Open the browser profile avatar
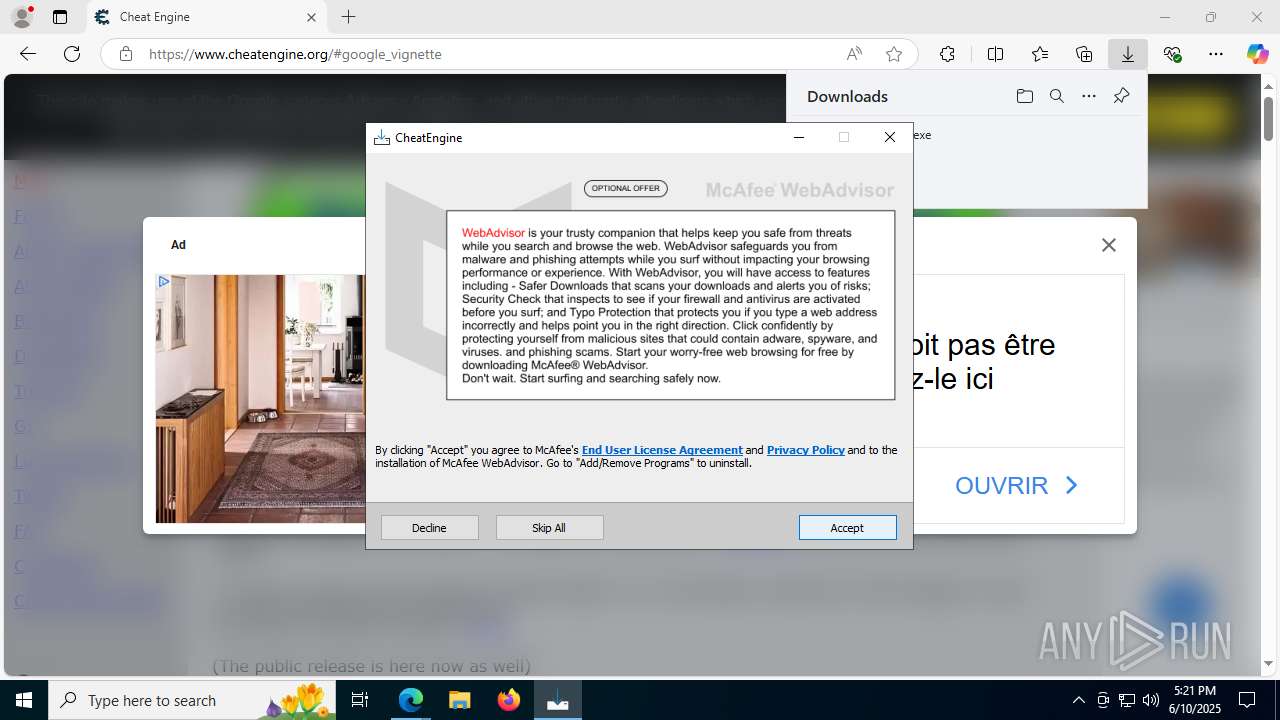 click(x=21, y=17)
